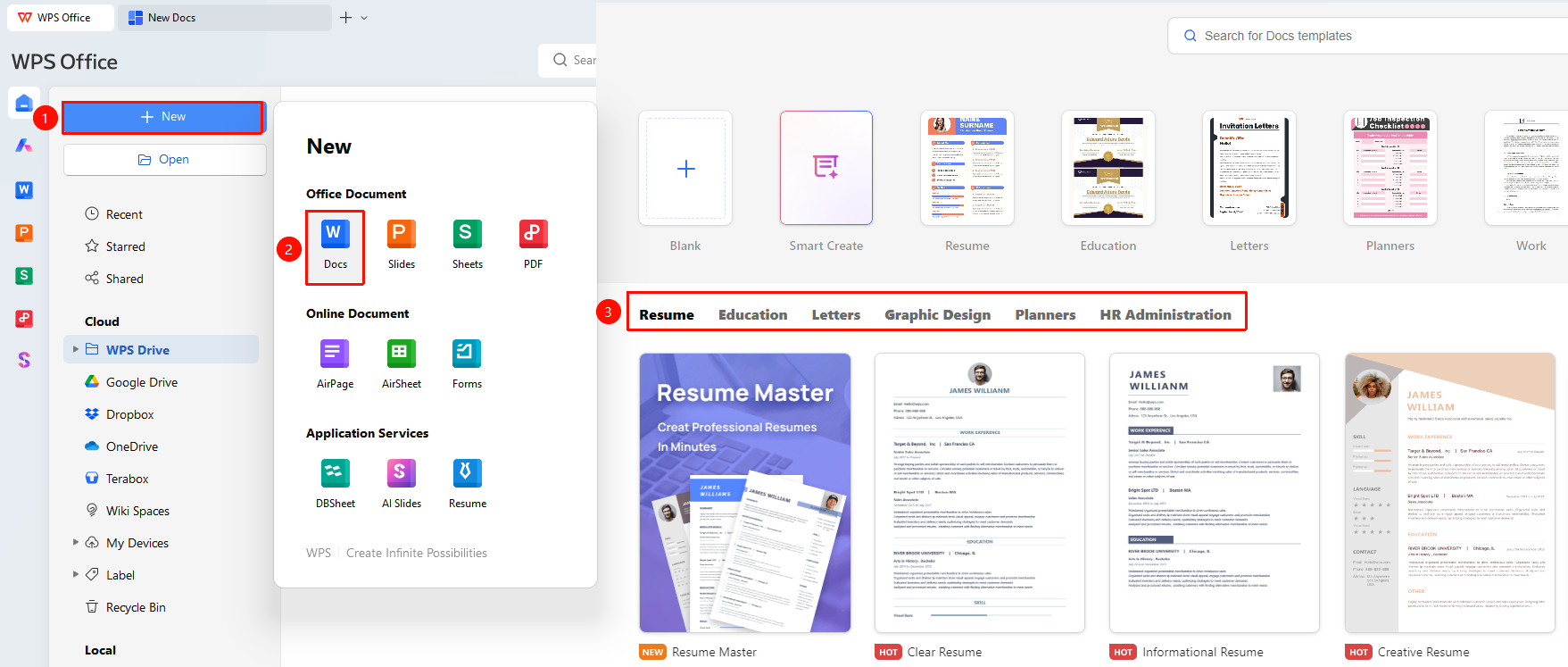
Task: Click the blue New button
Action: pyautogui.click(x=163, y=117)
